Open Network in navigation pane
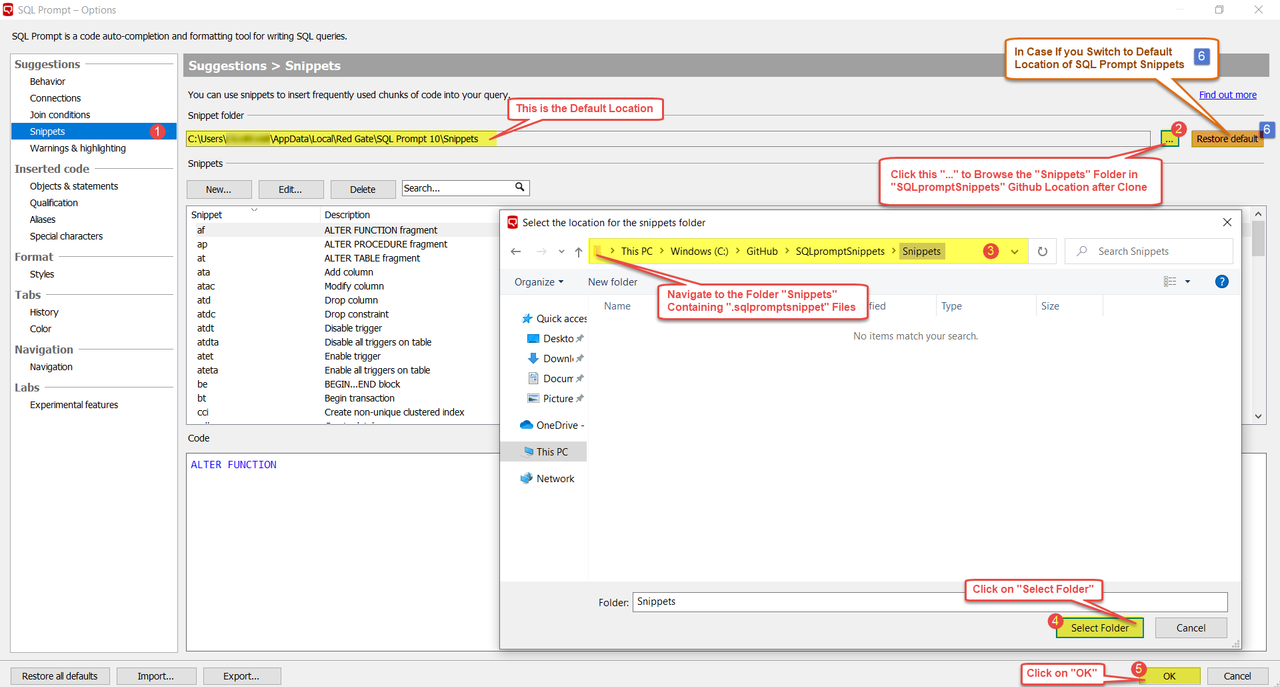The height and width of the screenshot is (687, 1280). [x=547, y=479]
